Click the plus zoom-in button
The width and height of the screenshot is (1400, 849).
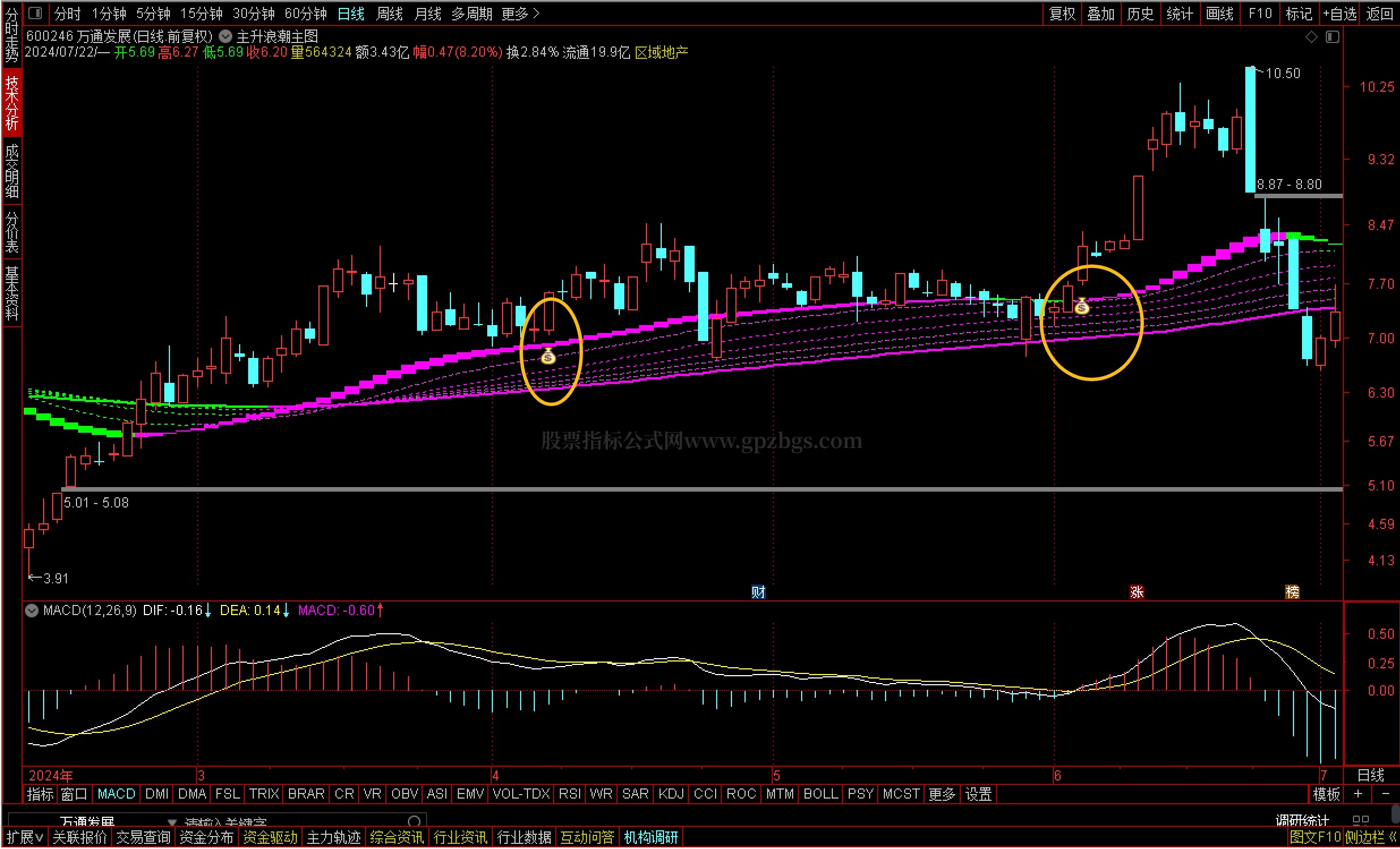[1358, 794]
